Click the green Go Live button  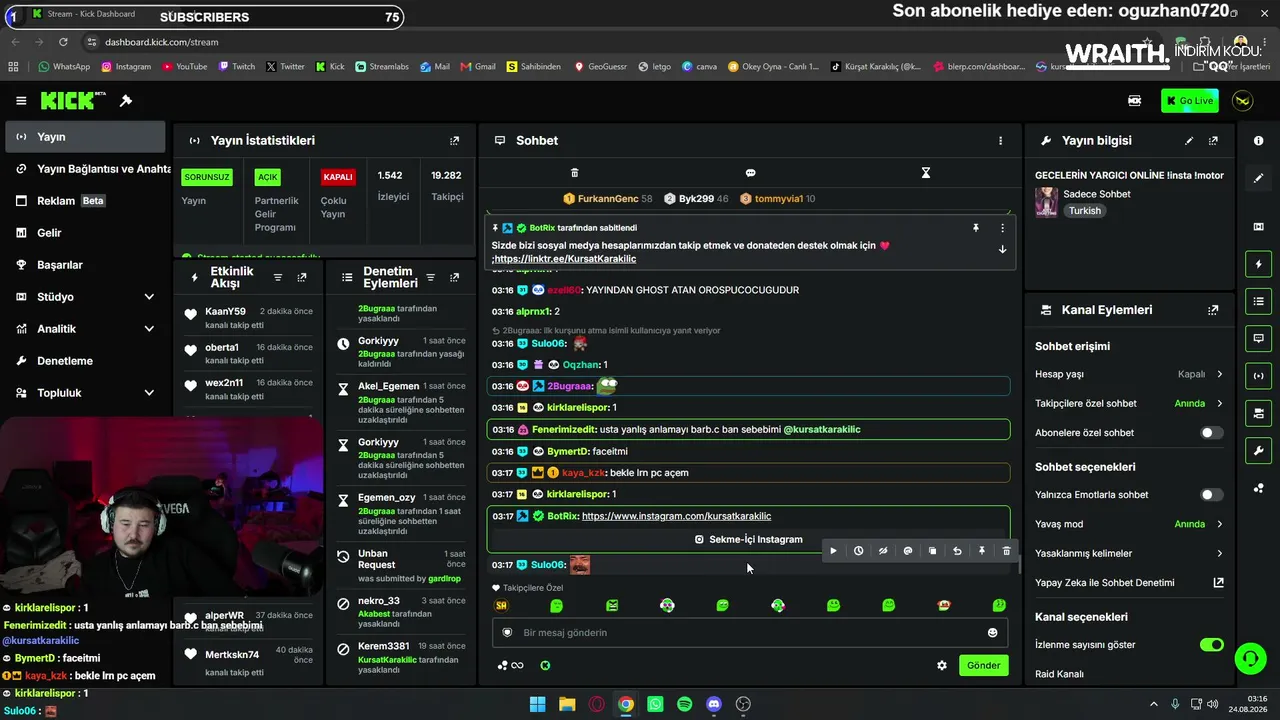[x=1190, y=101]
